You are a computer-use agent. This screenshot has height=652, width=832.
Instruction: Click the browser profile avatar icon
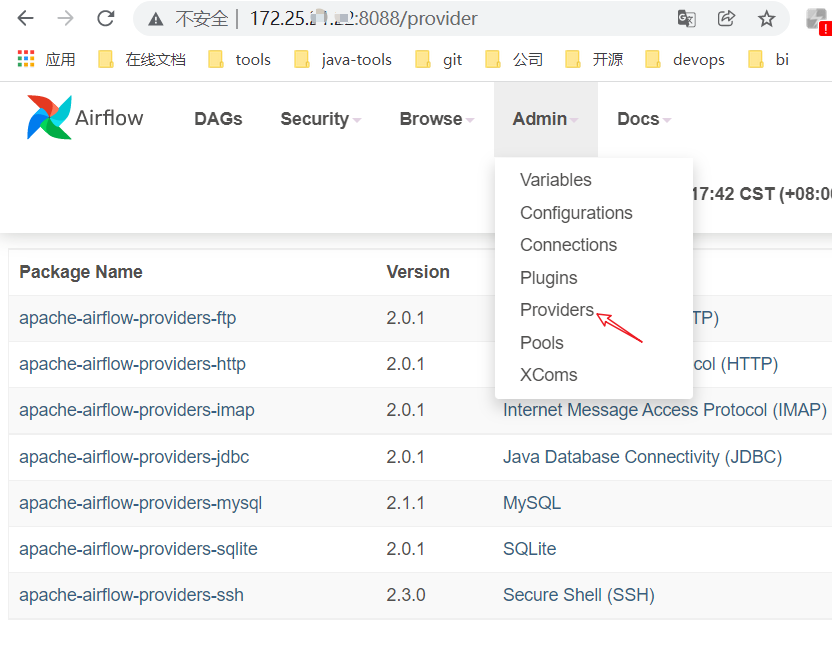(816, 18)
